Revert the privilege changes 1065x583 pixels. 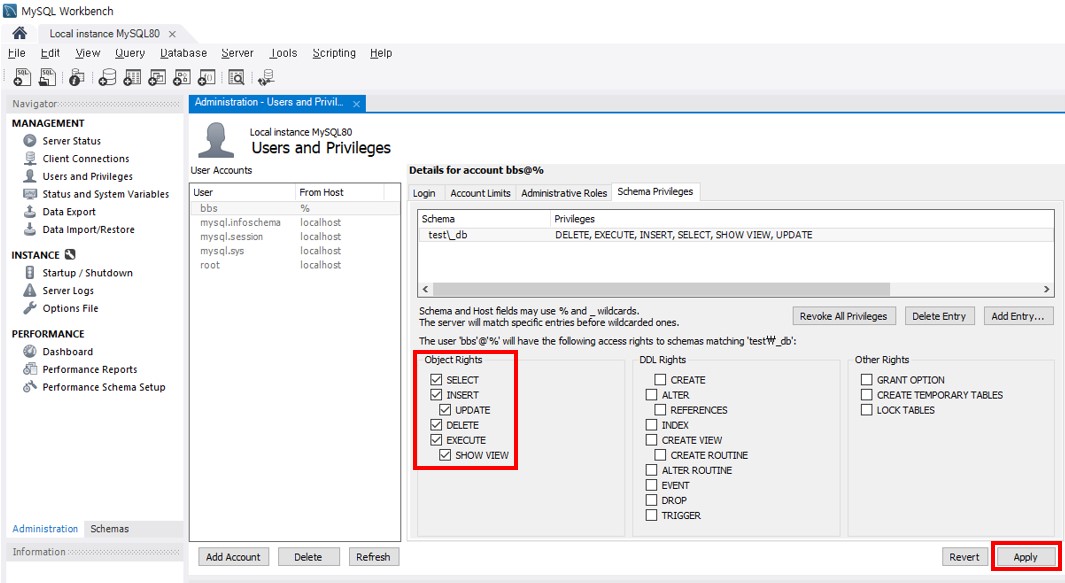pyautogui.click(x=964, y=556)
